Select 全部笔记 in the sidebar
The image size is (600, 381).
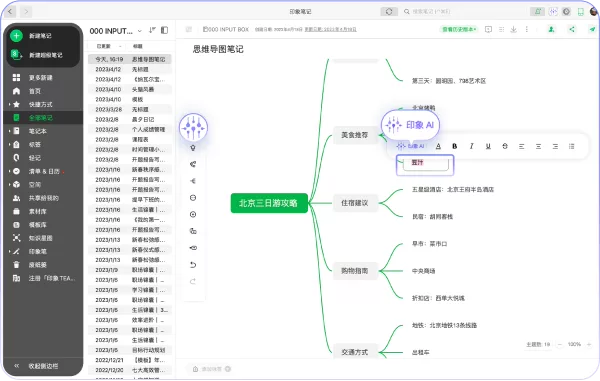41,118
